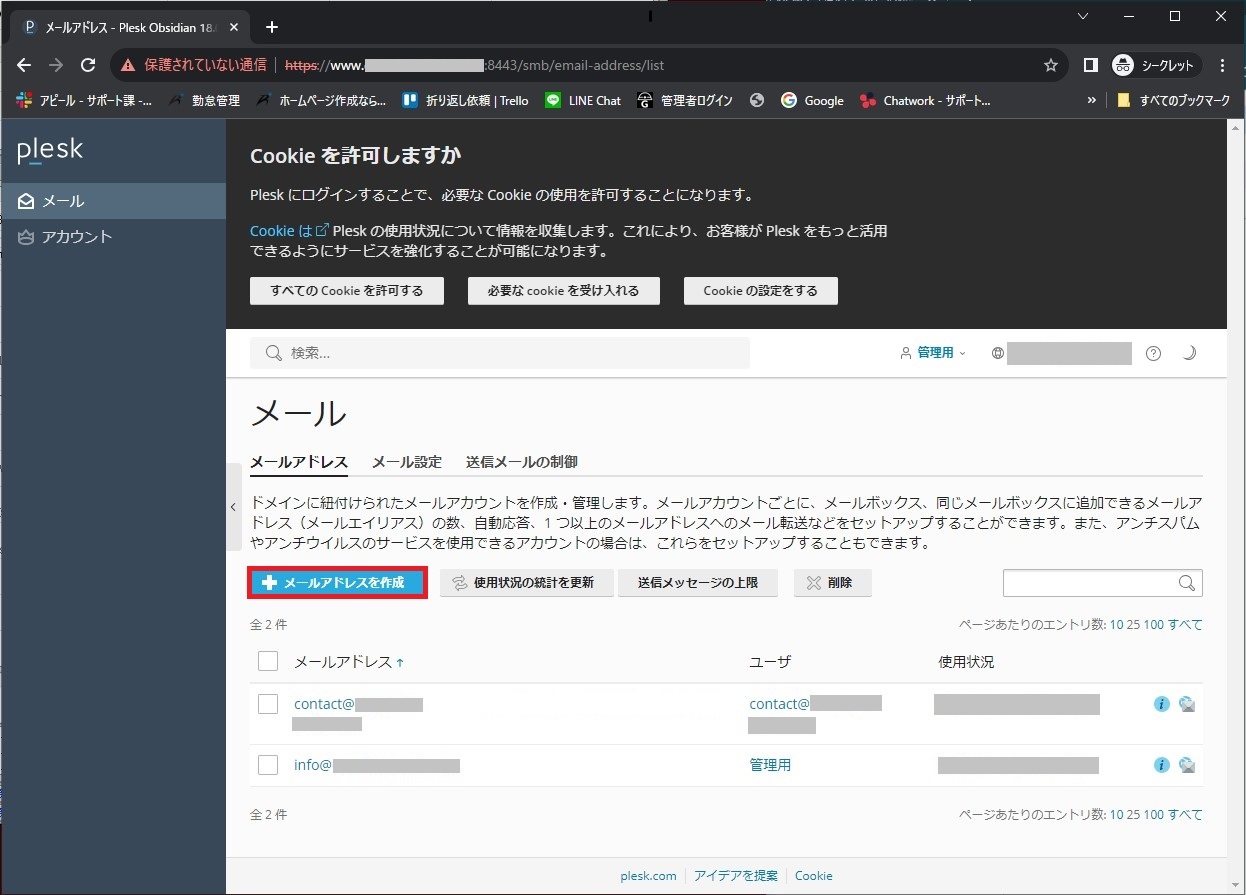The image size is (1246, 895).
Task: Click the top 検索 search field
Action: tap(500, 353)
